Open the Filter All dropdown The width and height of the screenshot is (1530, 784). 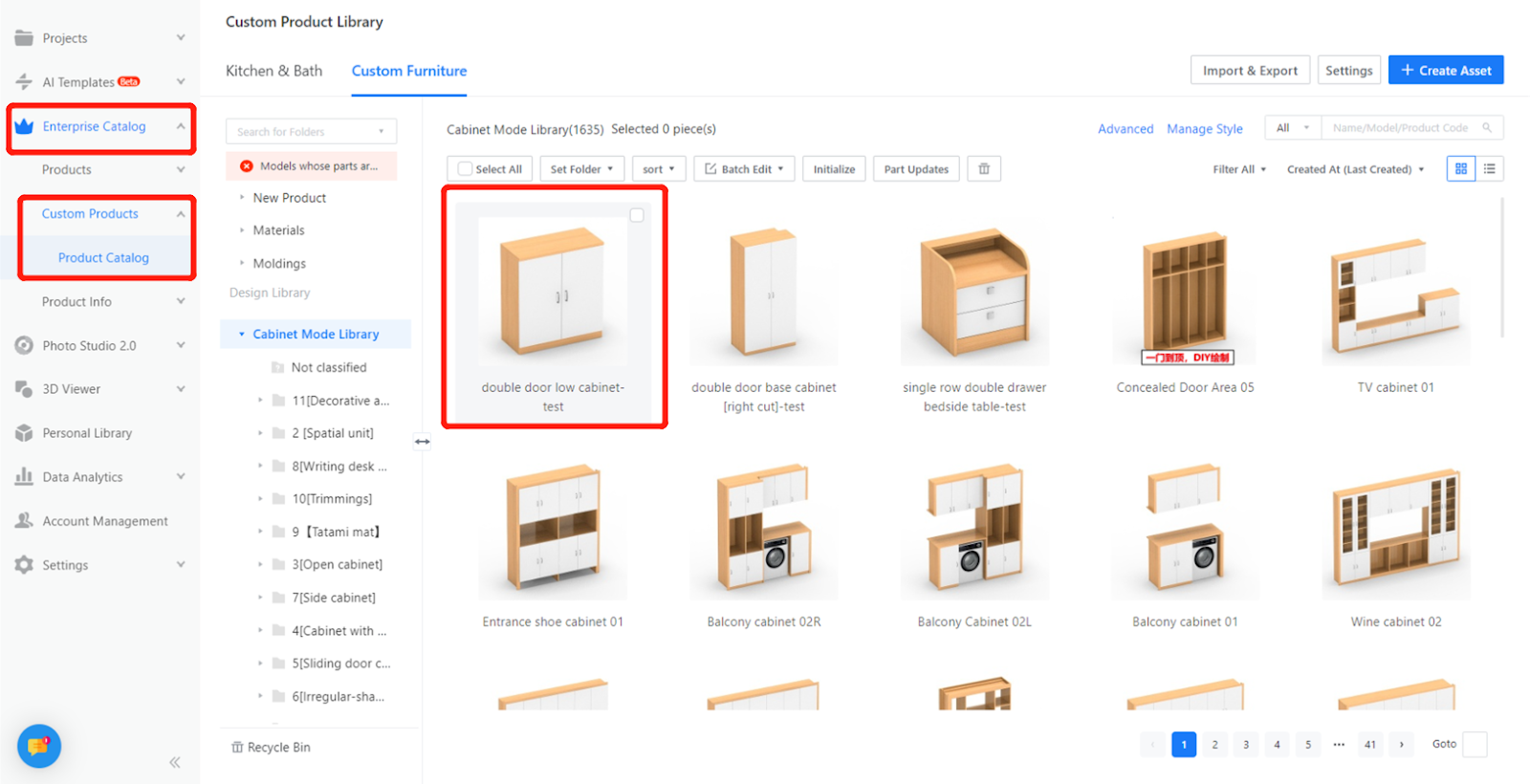pyautogui.click(x=1239, y=169)
